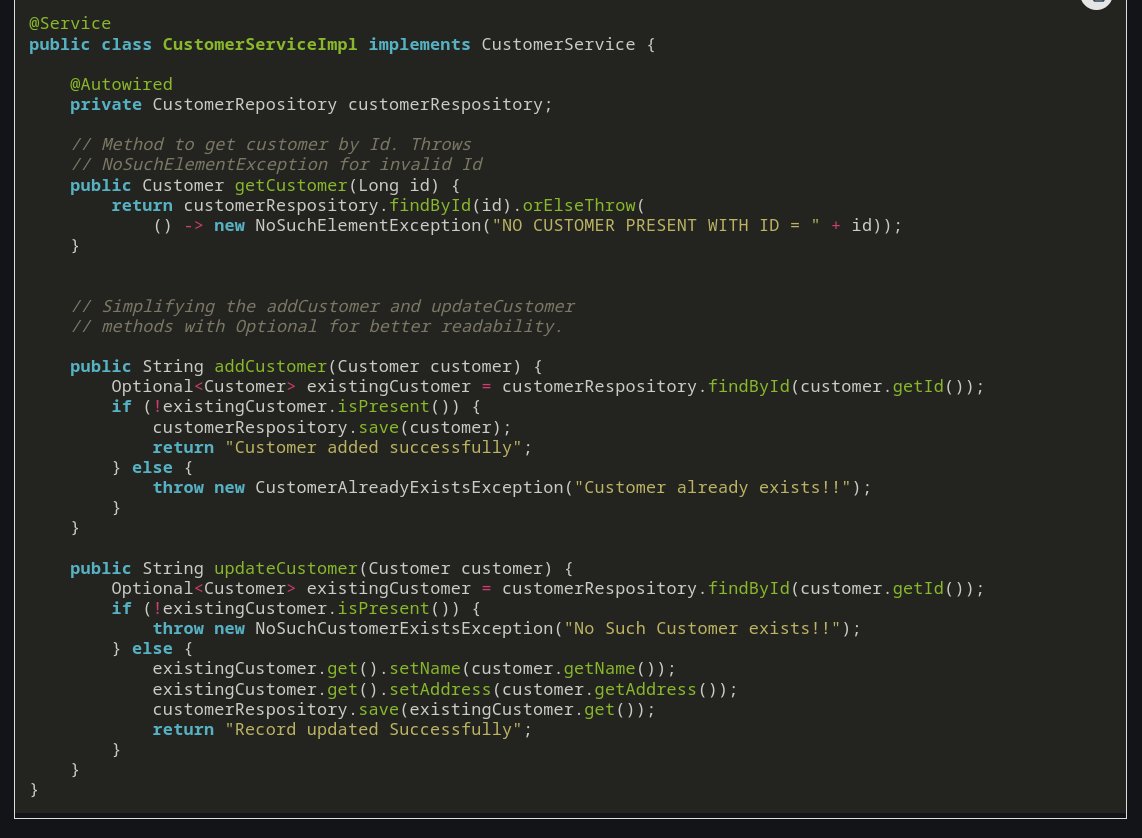The height and width of the screenshot is (838, 1142).
Task: Click the orElseThrow method call
Action: tap(579, 205)
